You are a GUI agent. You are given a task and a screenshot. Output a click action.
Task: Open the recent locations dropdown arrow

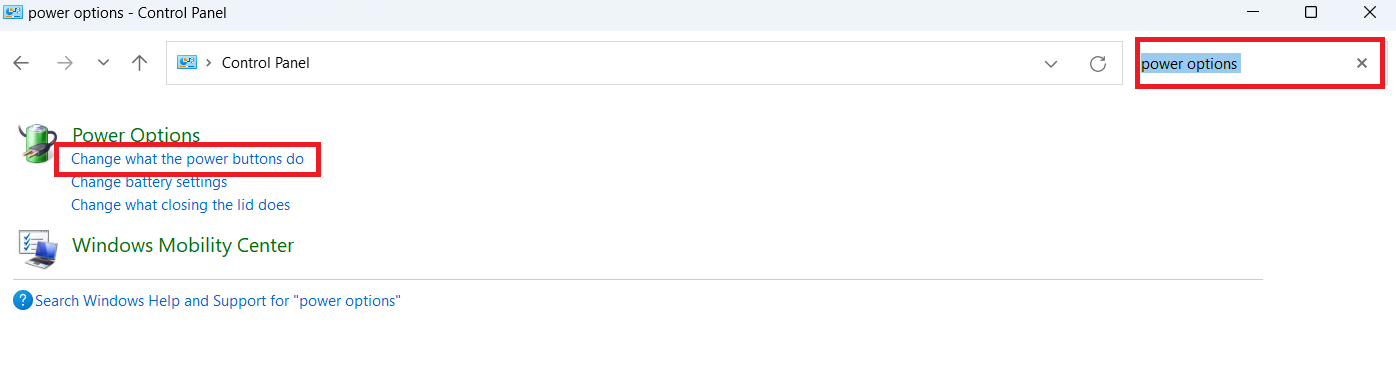coord(103,63)
